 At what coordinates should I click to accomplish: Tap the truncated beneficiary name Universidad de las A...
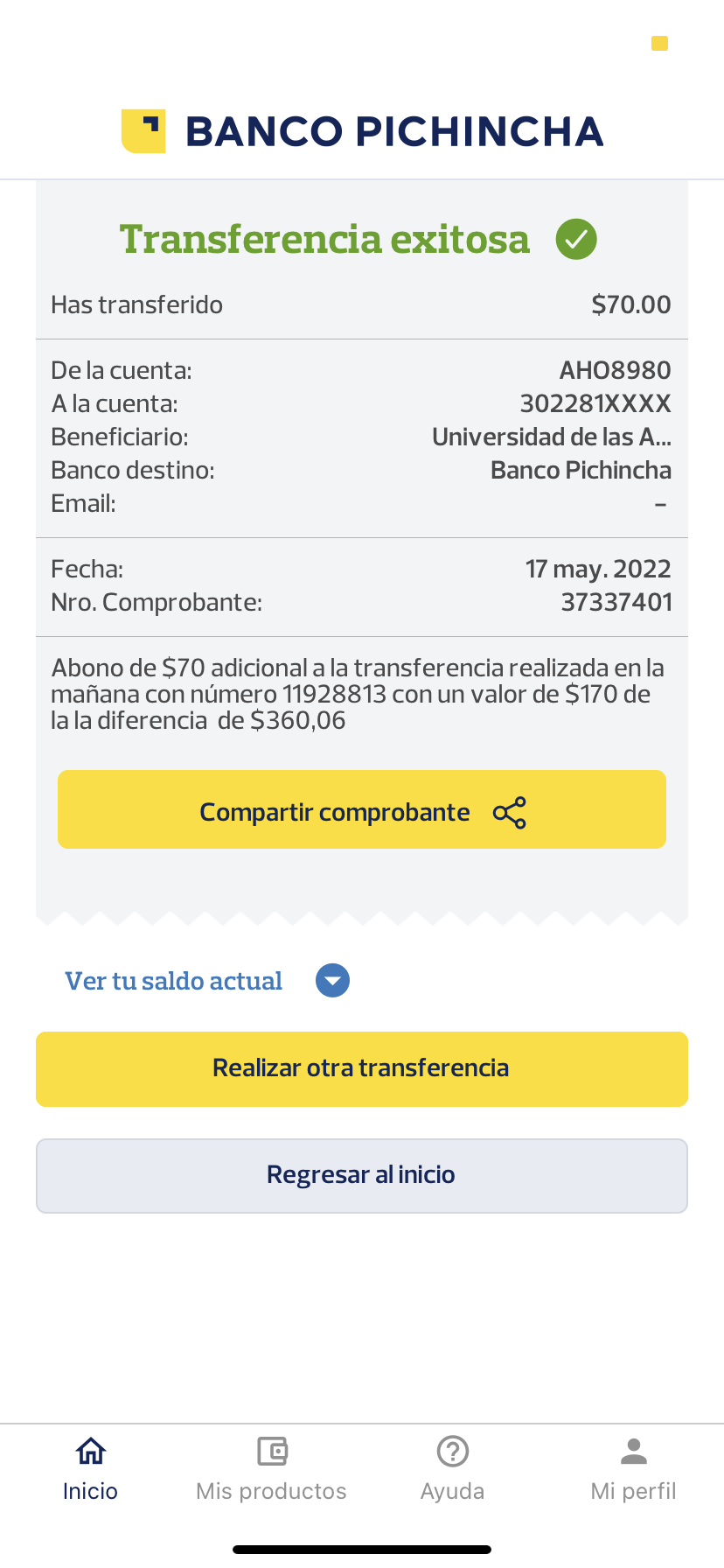click(x=551, y=437)
